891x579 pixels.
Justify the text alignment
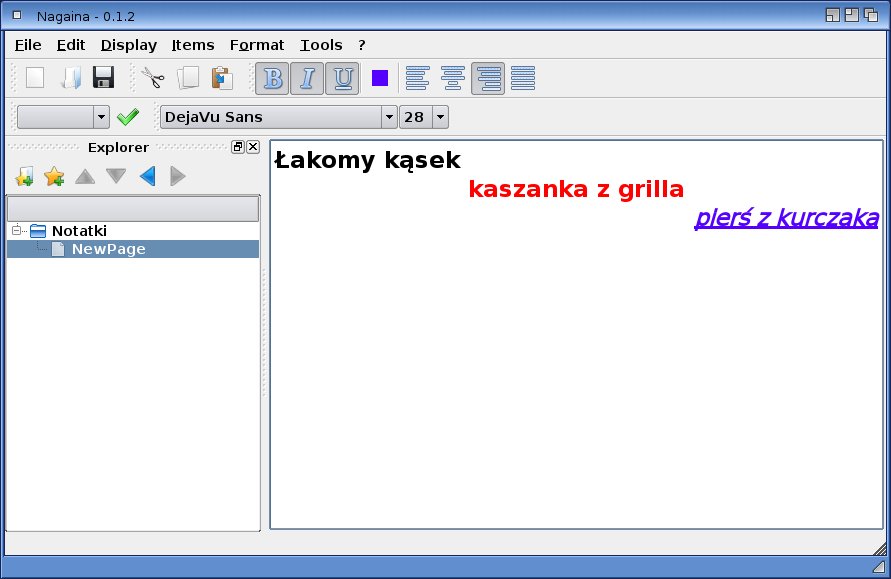coord(523,78)
